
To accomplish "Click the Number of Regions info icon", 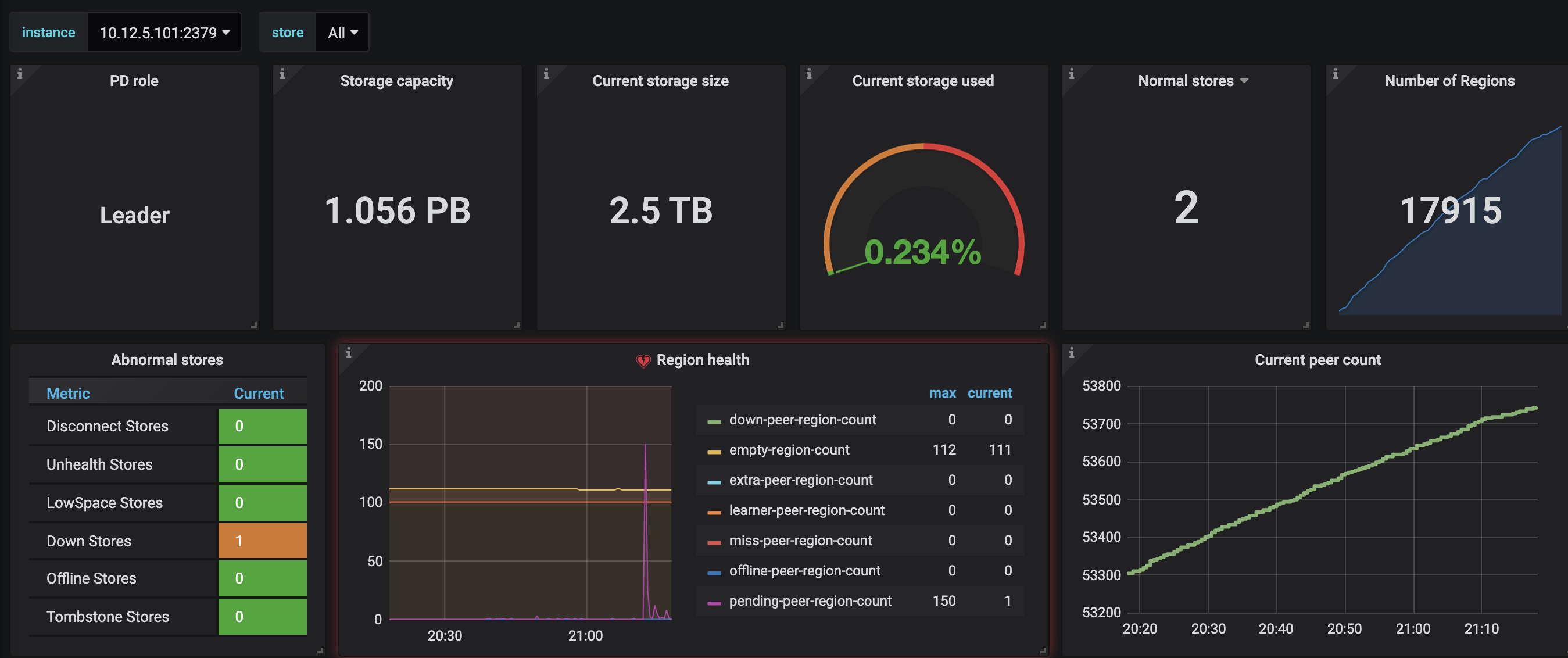I will [x=1336, y=74].
